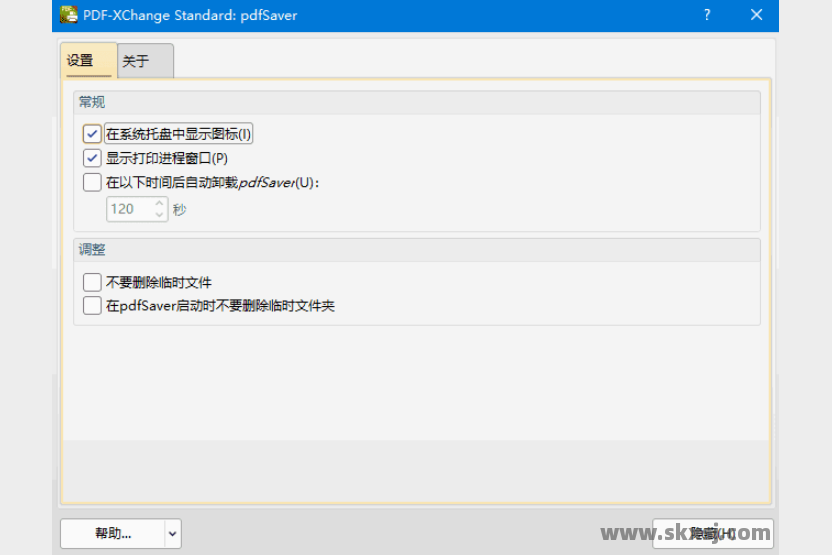Click the 秒 unit label
This screenshot has width=832, height=555.
[179, 210]
